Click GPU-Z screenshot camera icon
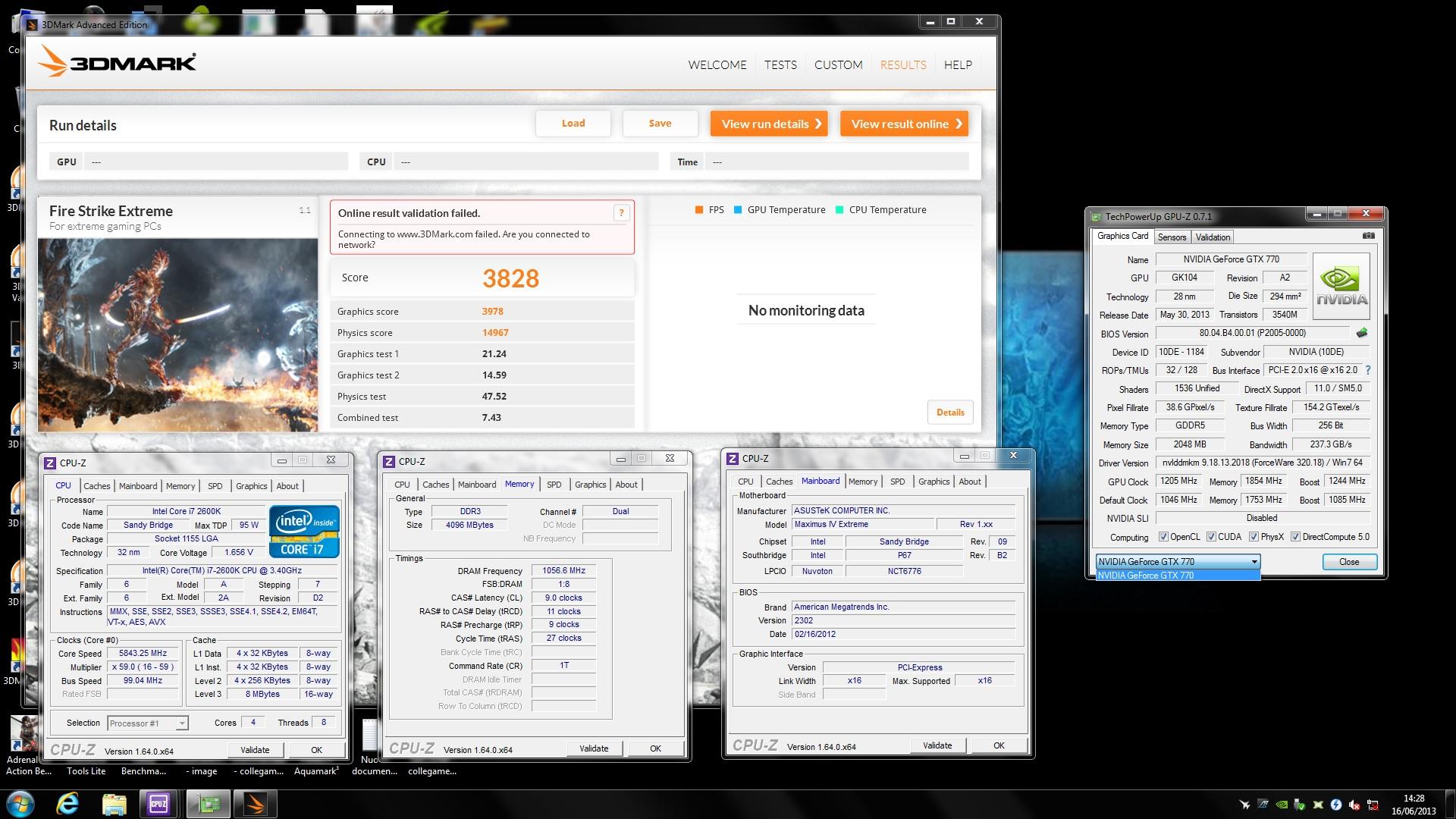The image size is (1456, 819). 1368,236
